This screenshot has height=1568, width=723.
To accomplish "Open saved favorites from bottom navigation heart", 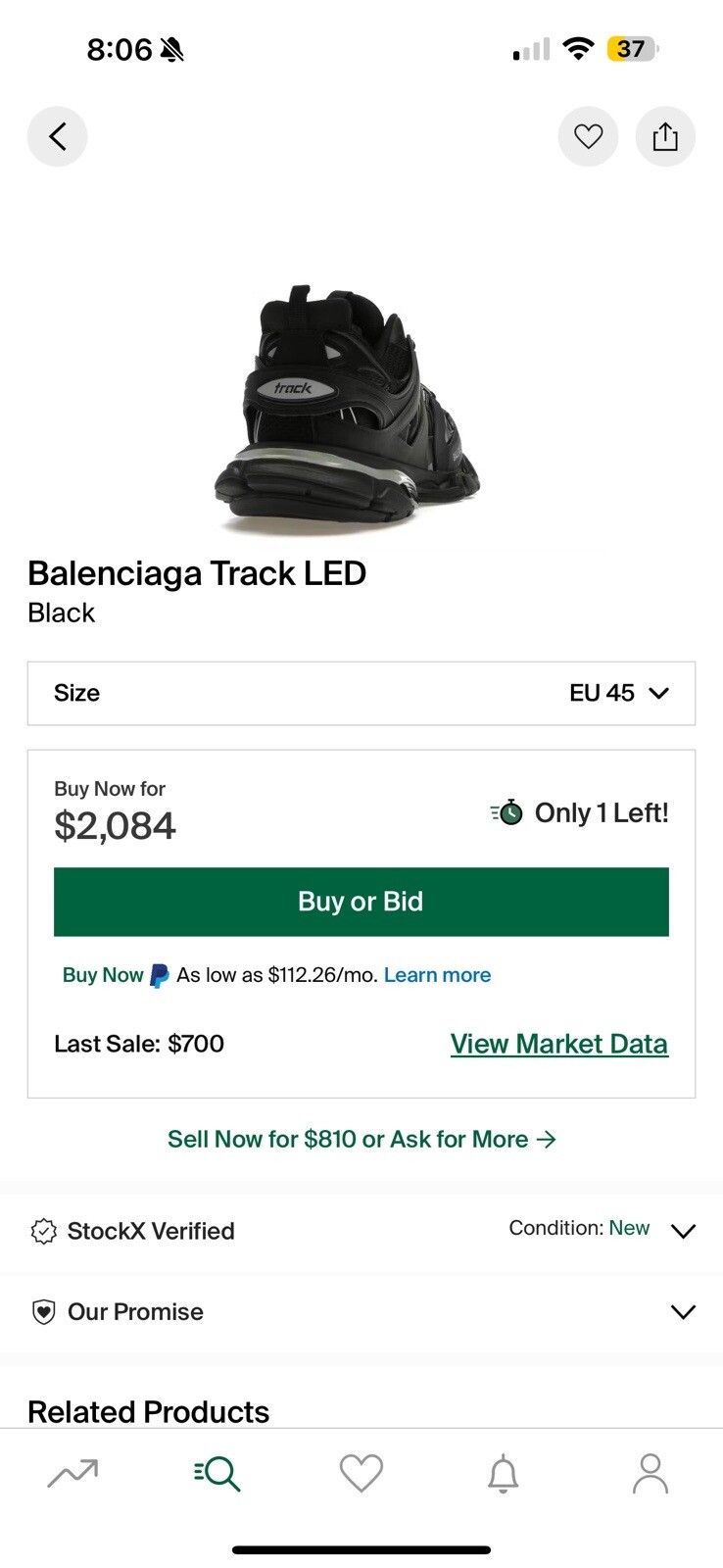I will click(x=361, y=1472).
